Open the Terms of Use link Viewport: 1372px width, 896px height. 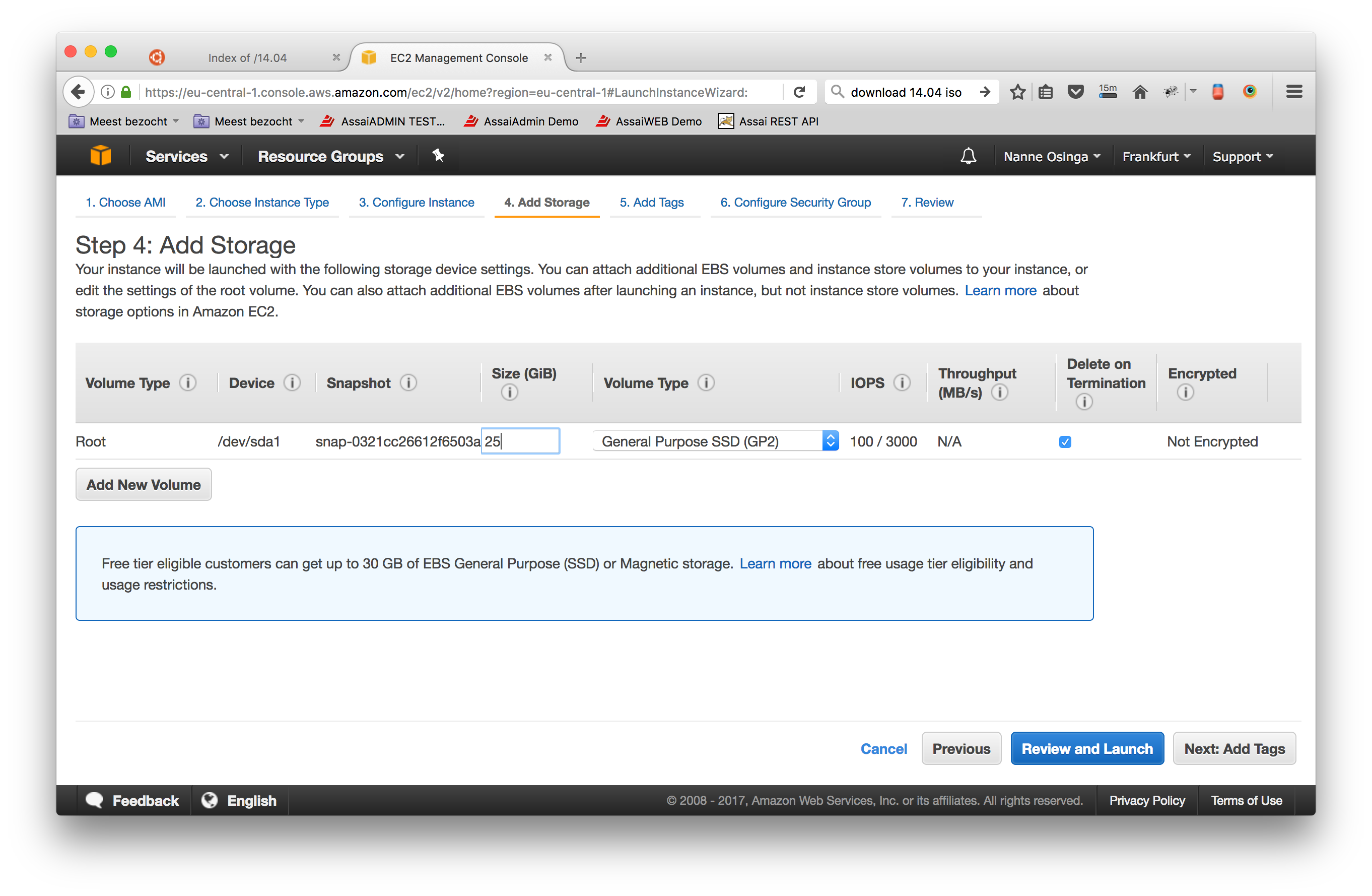pos(1246,801)
